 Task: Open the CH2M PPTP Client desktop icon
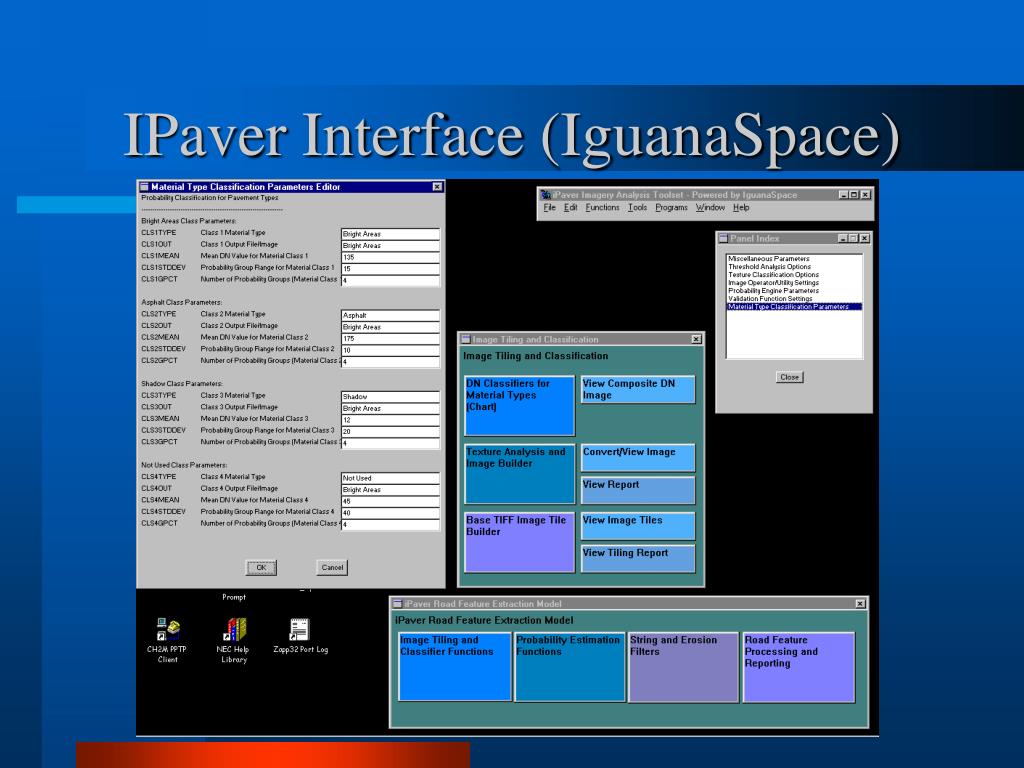coord(167,630)
